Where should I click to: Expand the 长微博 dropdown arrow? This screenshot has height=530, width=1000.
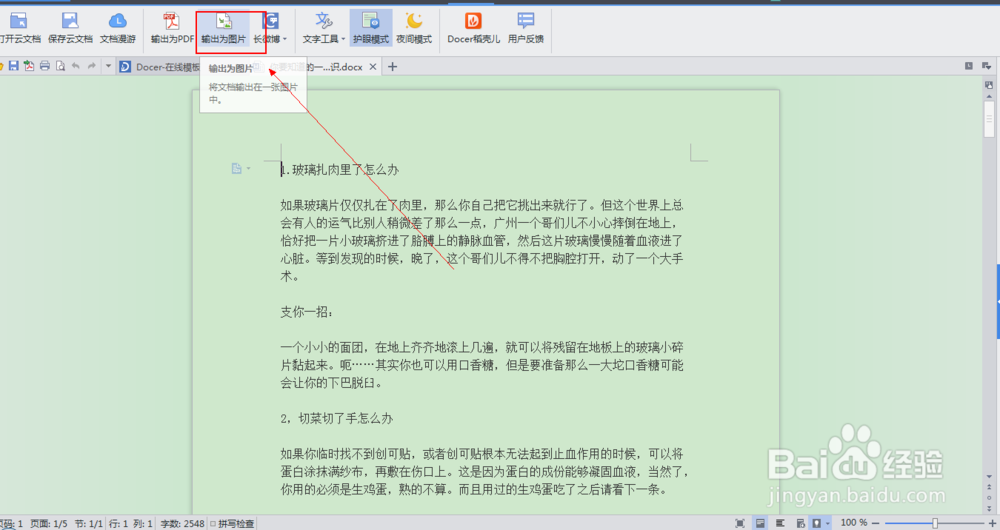click(285, 39)
